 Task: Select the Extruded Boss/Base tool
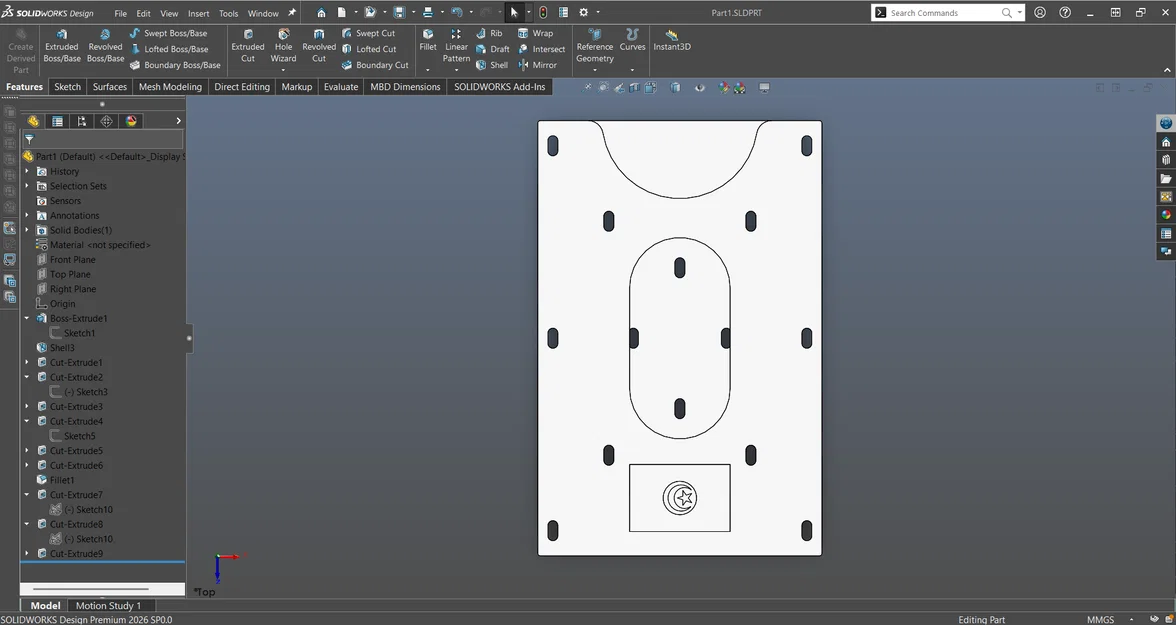[61, 46]
